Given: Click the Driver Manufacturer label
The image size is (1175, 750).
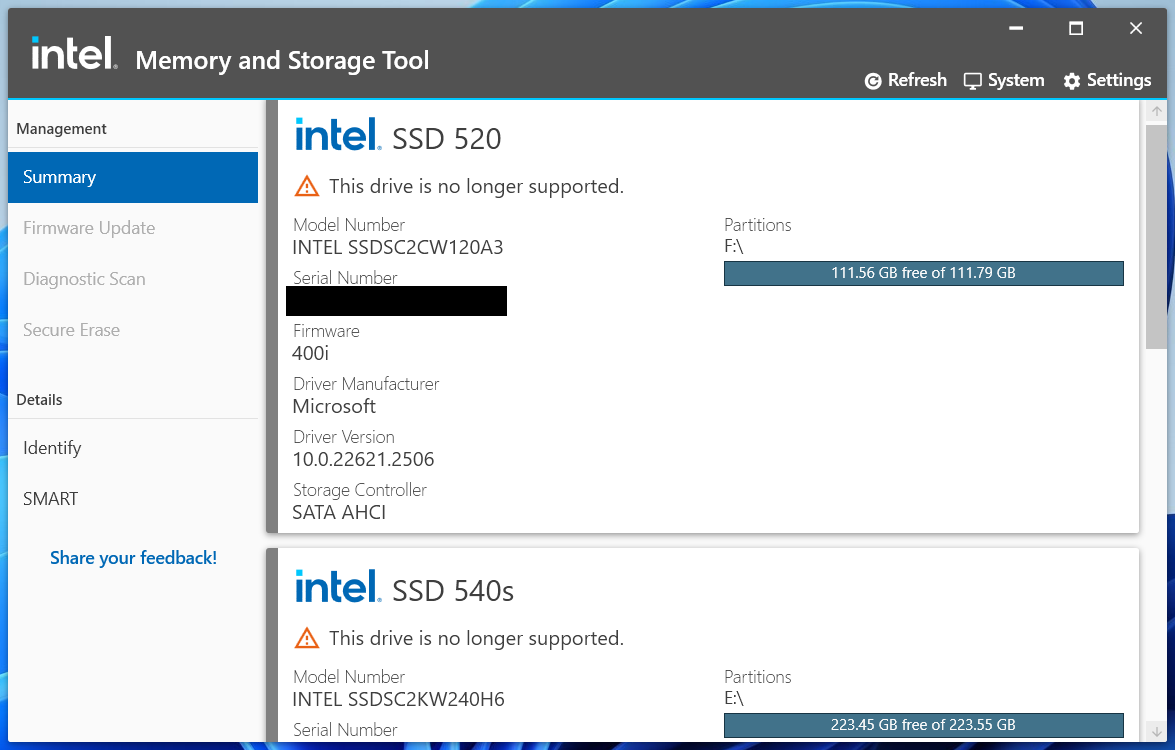Looking at the screenshot, I should tap(366, 384).
